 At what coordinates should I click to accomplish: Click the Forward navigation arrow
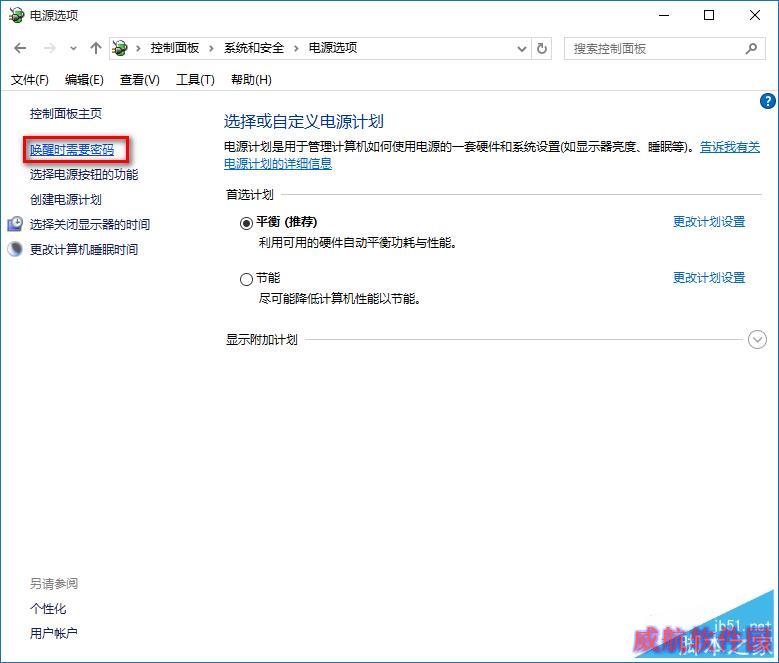pyautogui.click(x=49, y=48)
